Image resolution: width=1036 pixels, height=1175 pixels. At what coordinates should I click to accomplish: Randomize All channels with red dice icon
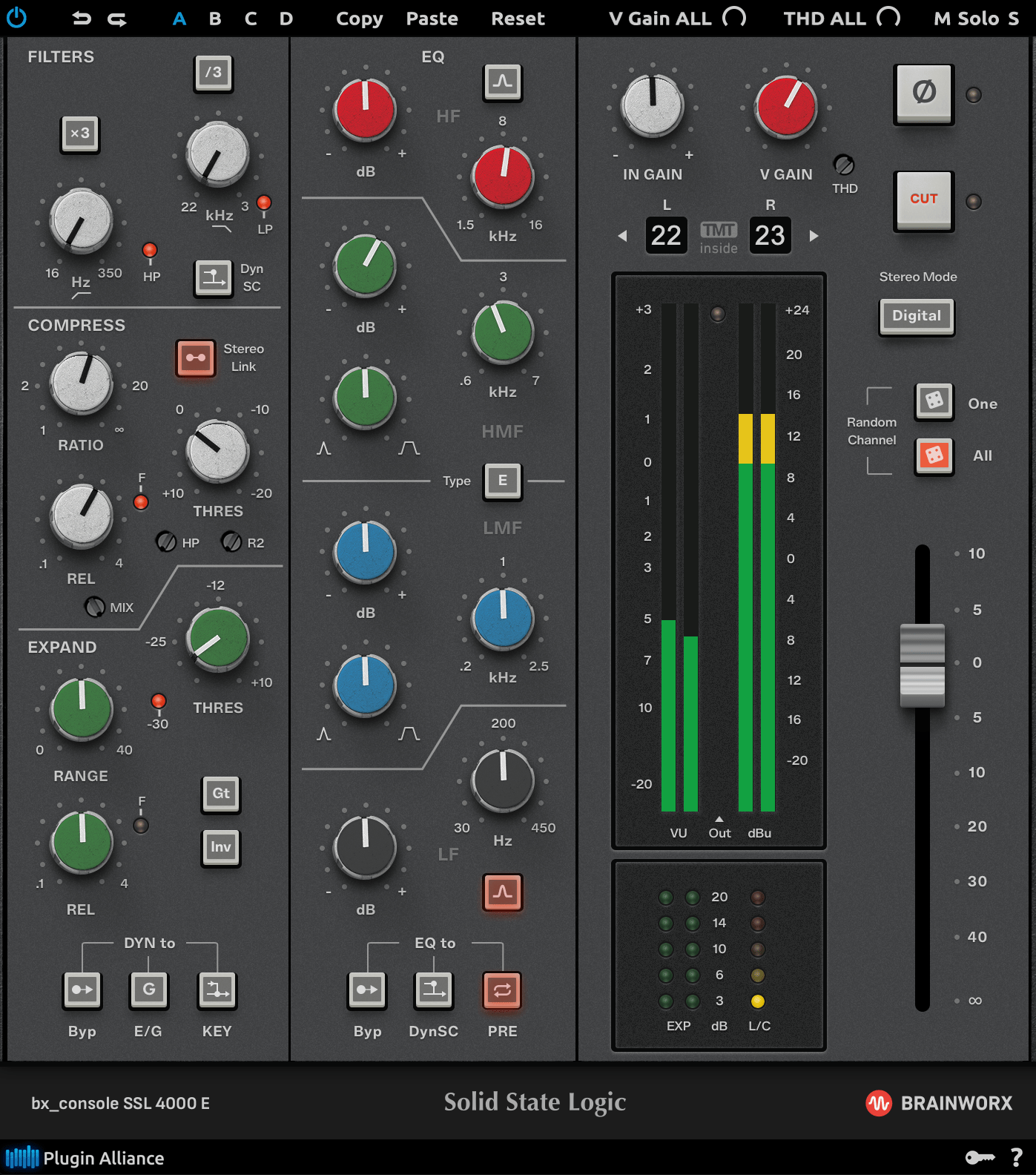pos(934,455)
